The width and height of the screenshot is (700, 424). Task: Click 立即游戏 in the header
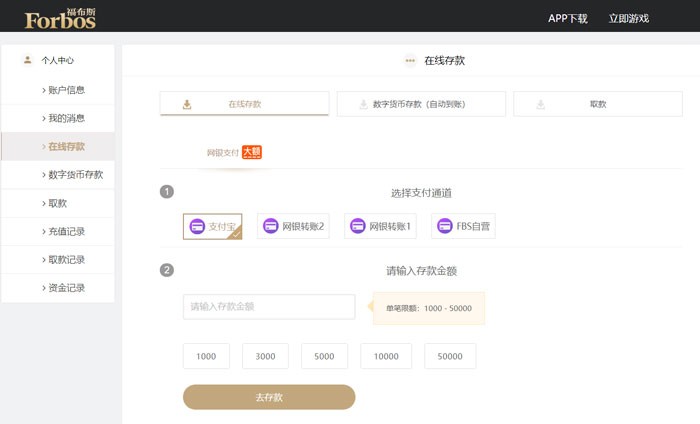pos(628,18)
